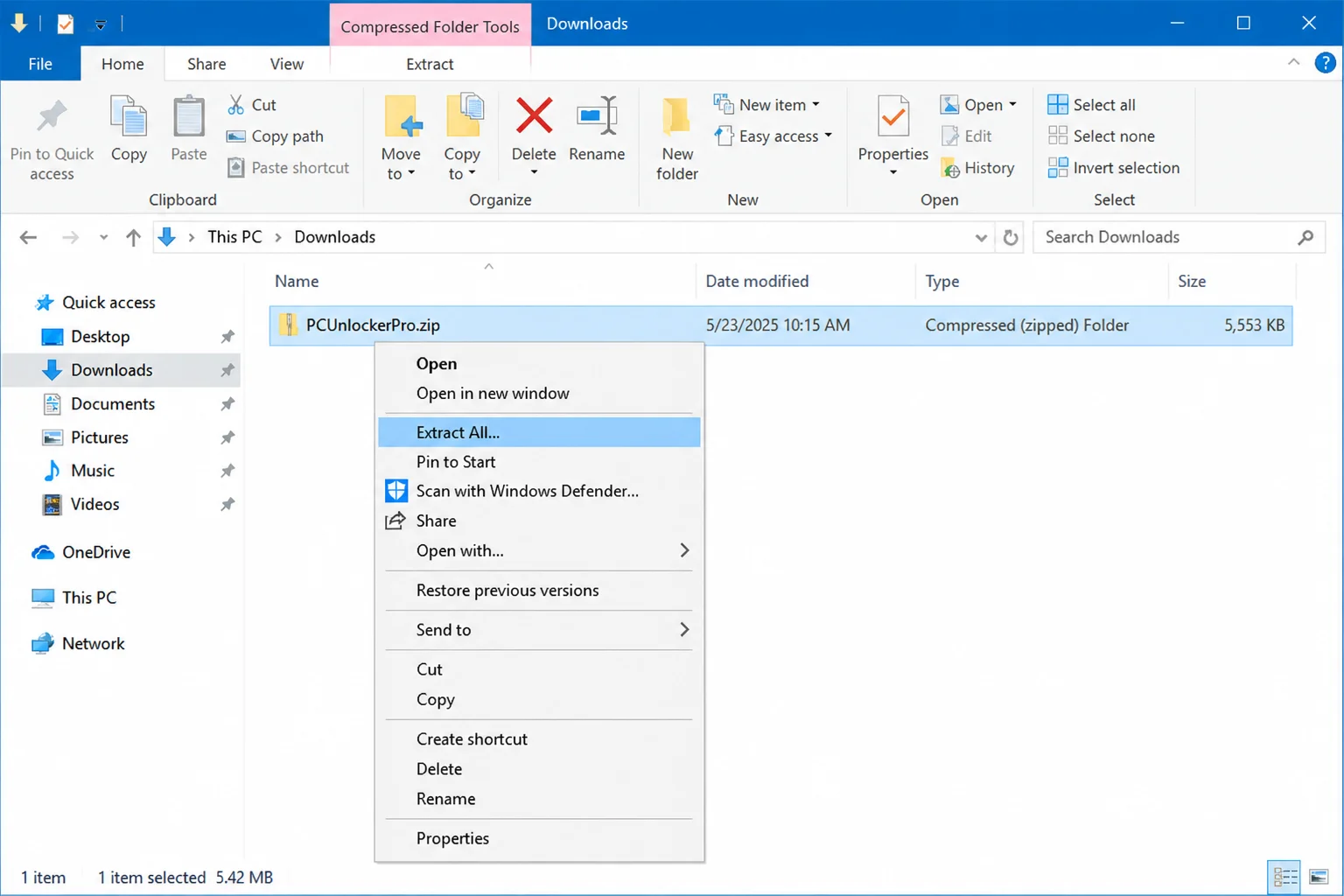Click the Back navigation arrow
The width and height of the screenshot is (1344, 896).
(x=28, y=237)
